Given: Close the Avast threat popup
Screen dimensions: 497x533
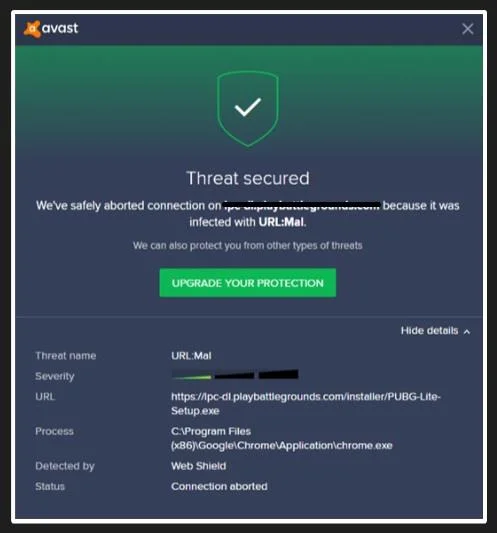Looking at the screenshot, I should 468,29.
